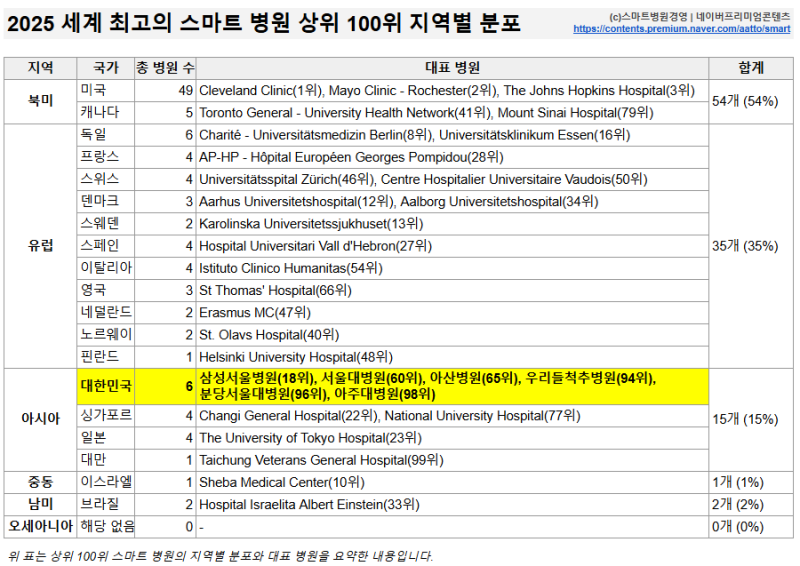800x566 pixels.
Task: Click the Aarhus Universitetshospital(12위) cell
Action: (x=452, y=202)
